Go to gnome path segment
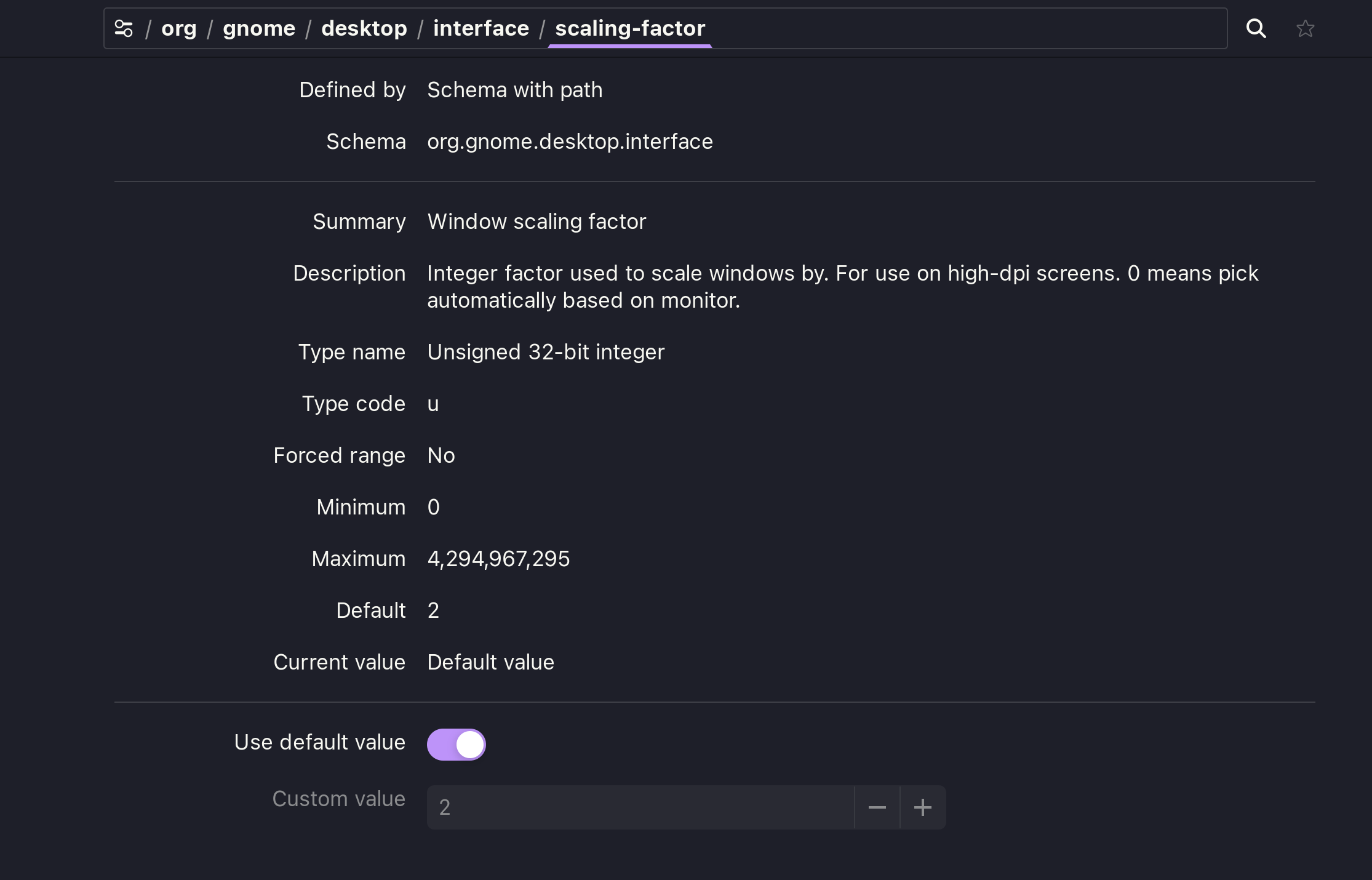 258,28
